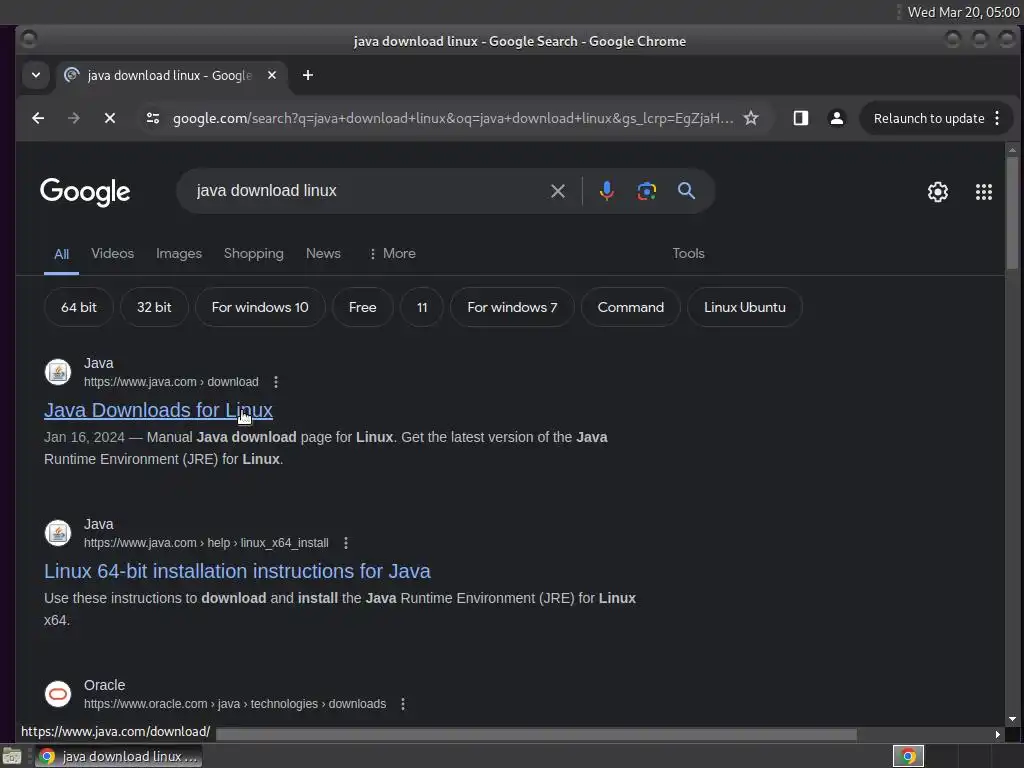Viewport: 1024px width, 768px height.
Task: Open Linux 64-bit installation instructions link
Action: click(237, 571)
